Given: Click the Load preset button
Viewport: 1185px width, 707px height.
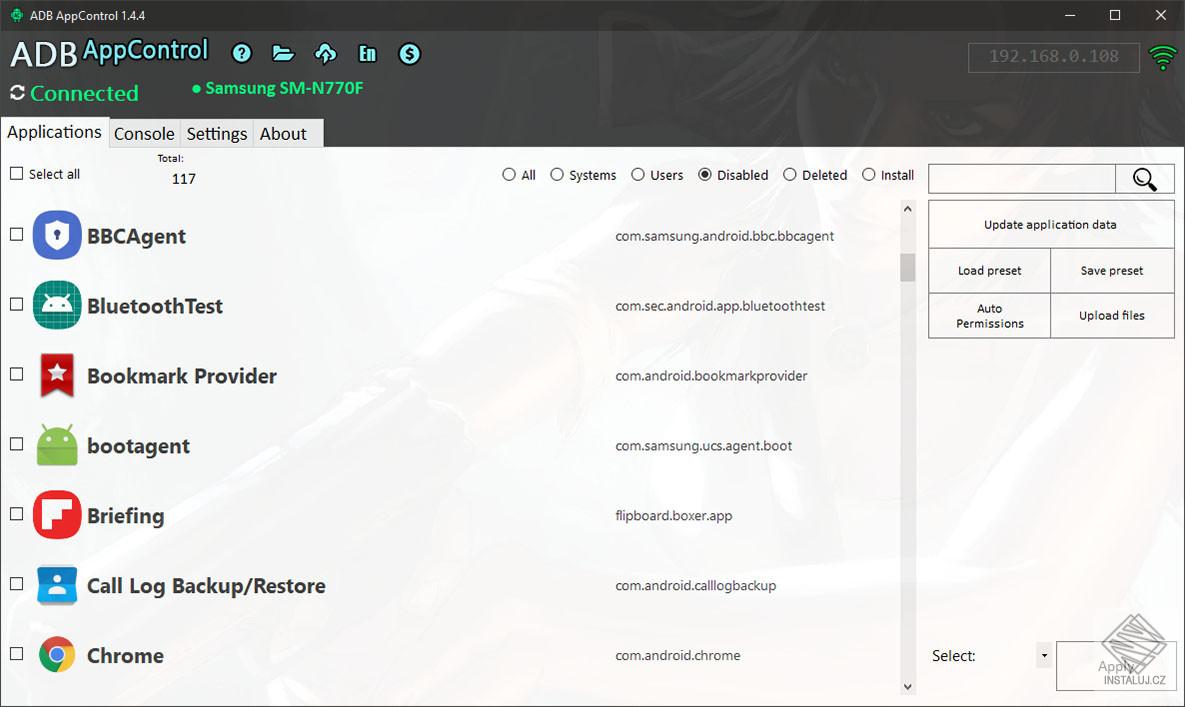Looking at the screenshot, I should 989,270.
